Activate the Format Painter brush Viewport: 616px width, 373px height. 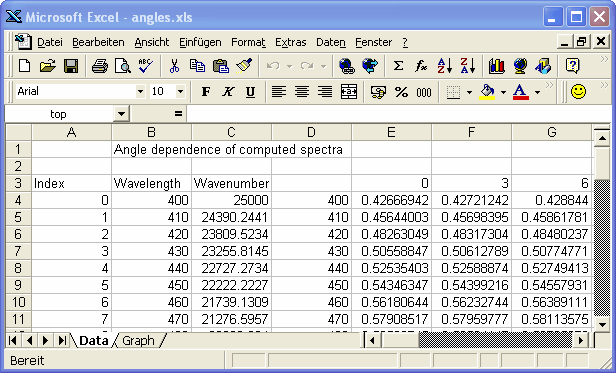pos(244,66)
